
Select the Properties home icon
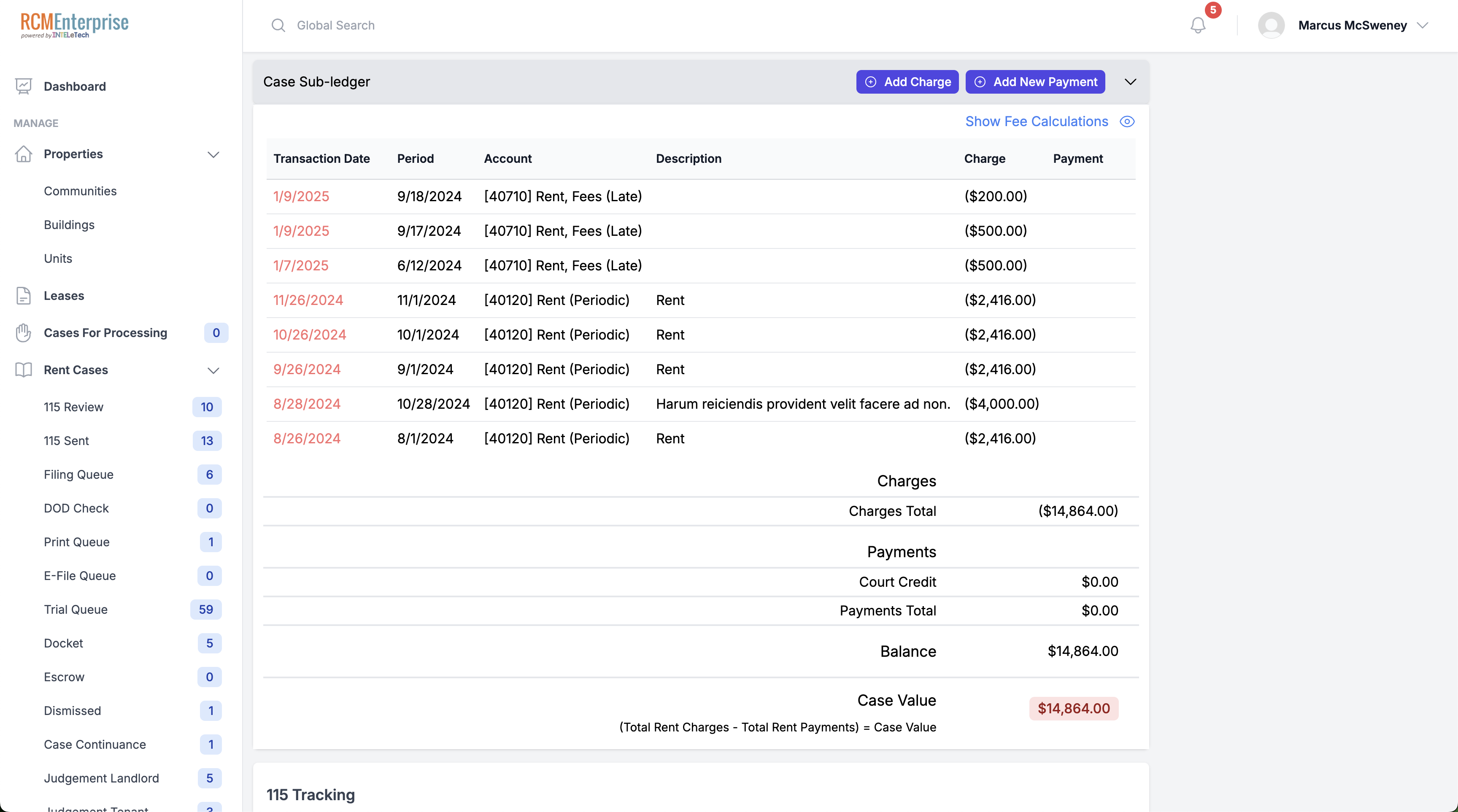(x=23, y=154)
